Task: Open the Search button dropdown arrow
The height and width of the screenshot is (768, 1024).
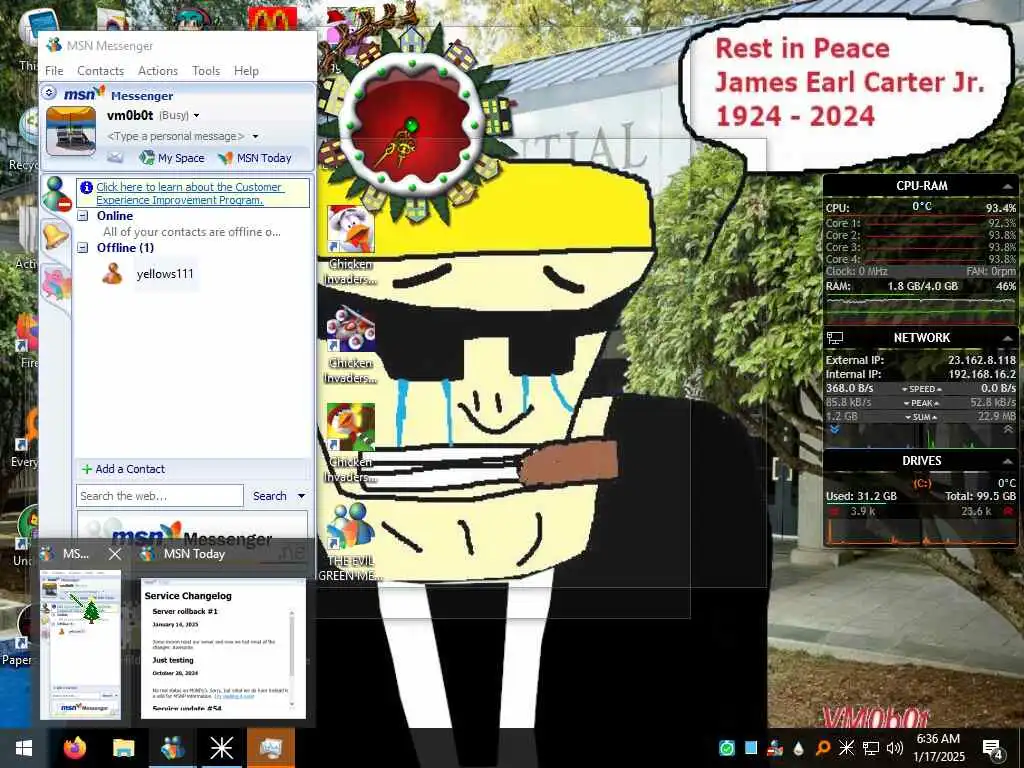Action: point(301,496)
